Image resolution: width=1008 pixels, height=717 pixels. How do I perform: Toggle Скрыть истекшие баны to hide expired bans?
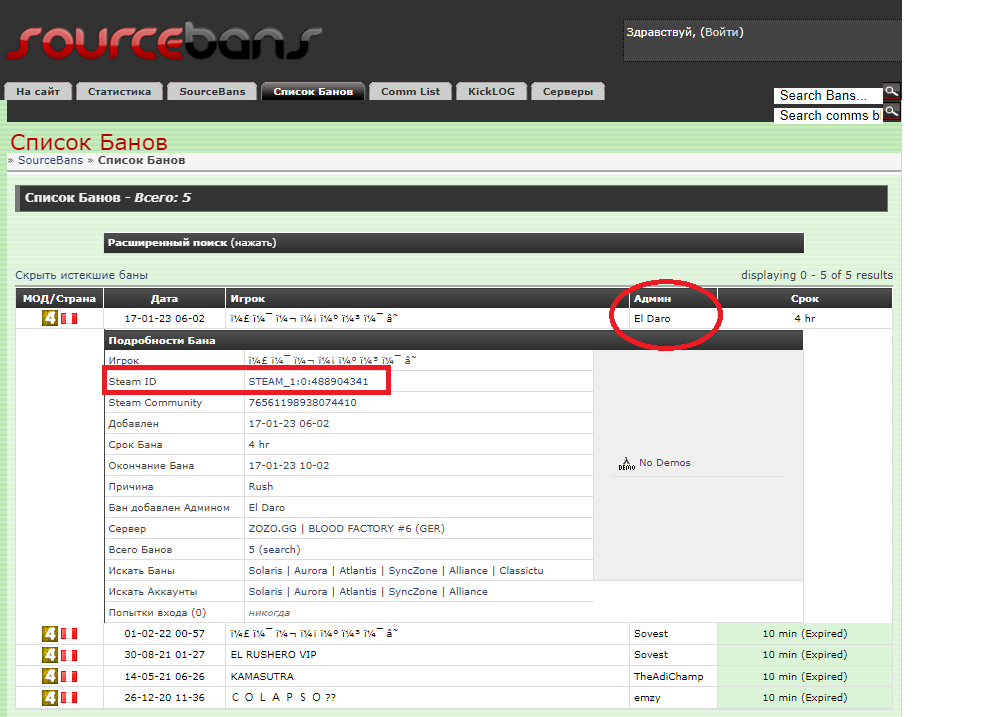tap(81, 275)
